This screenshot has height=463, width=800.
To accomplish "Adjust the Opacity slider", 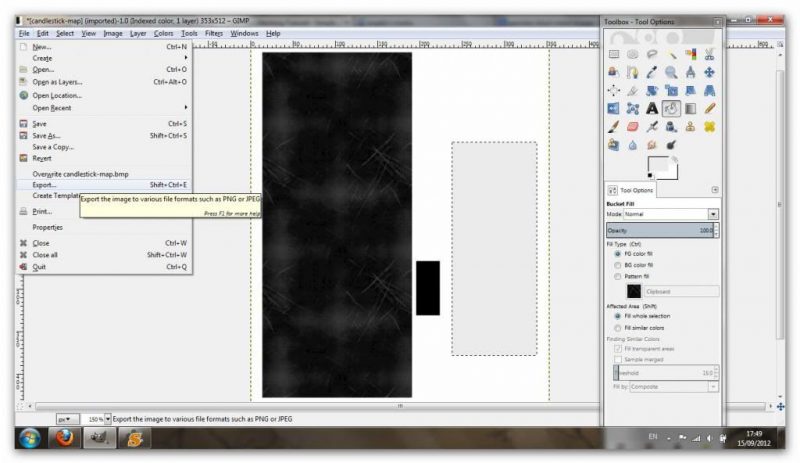I will pyautogui.click(x=660, y=230).
